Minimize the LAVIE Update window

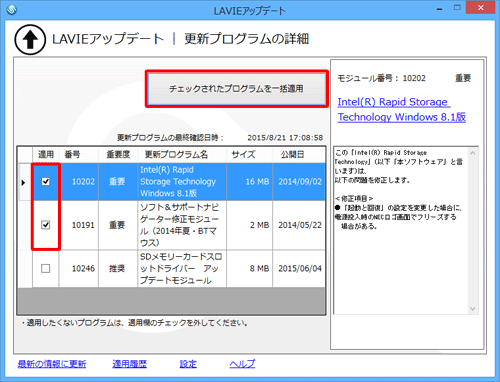[x=440, y=8]
